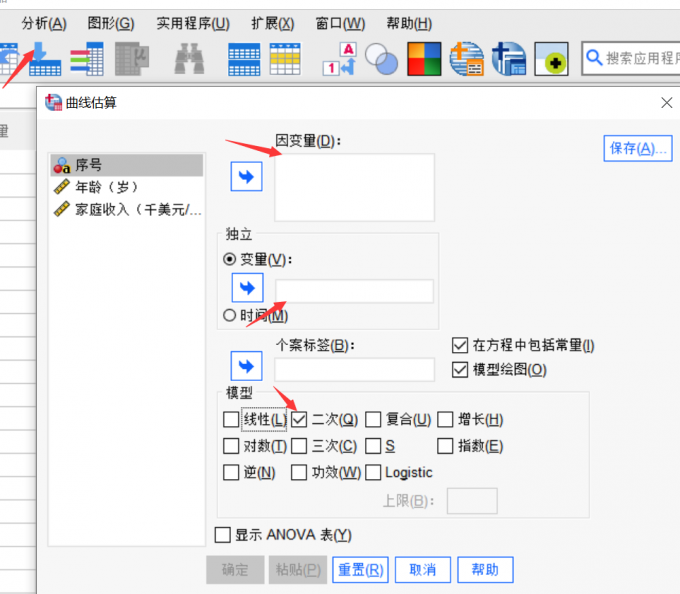Click the 上限(B) input field
The height and width of the screenshot is (594, 680).
[x=472, y=501]
